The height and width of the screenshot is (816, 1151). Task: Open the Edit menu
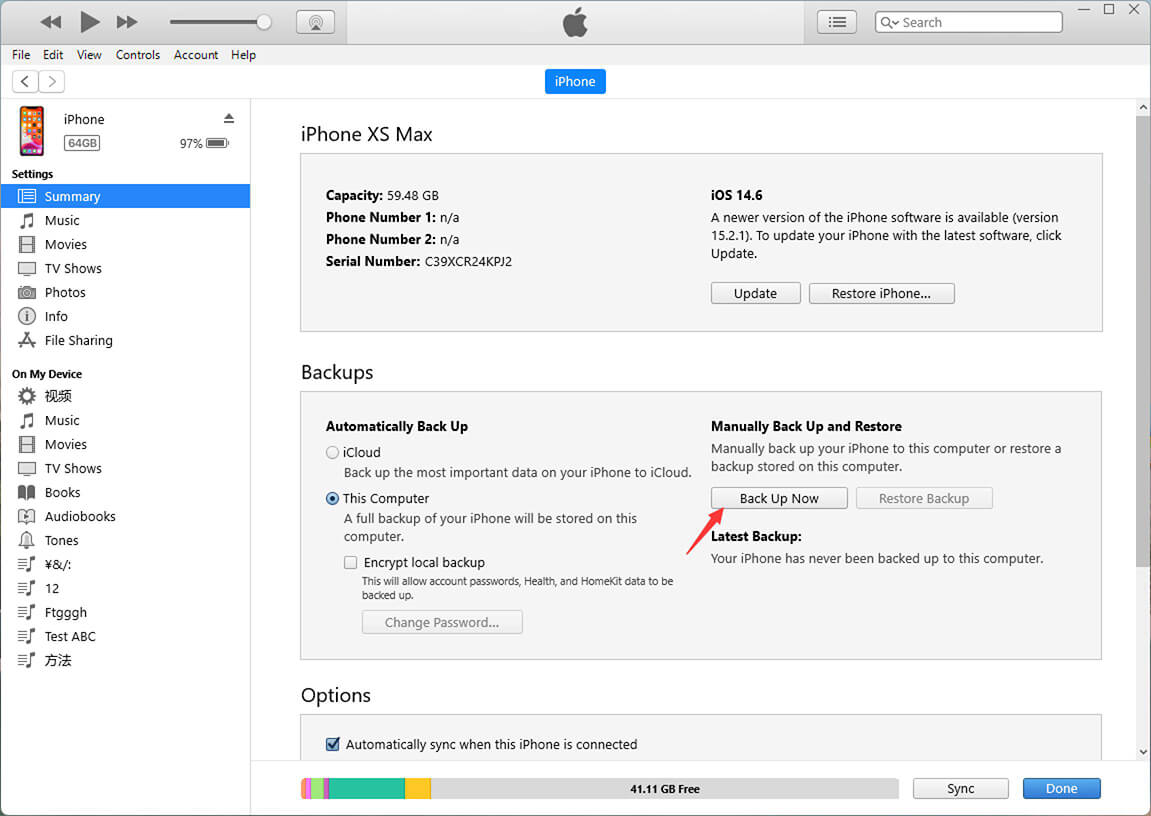(x=53, y=55)
